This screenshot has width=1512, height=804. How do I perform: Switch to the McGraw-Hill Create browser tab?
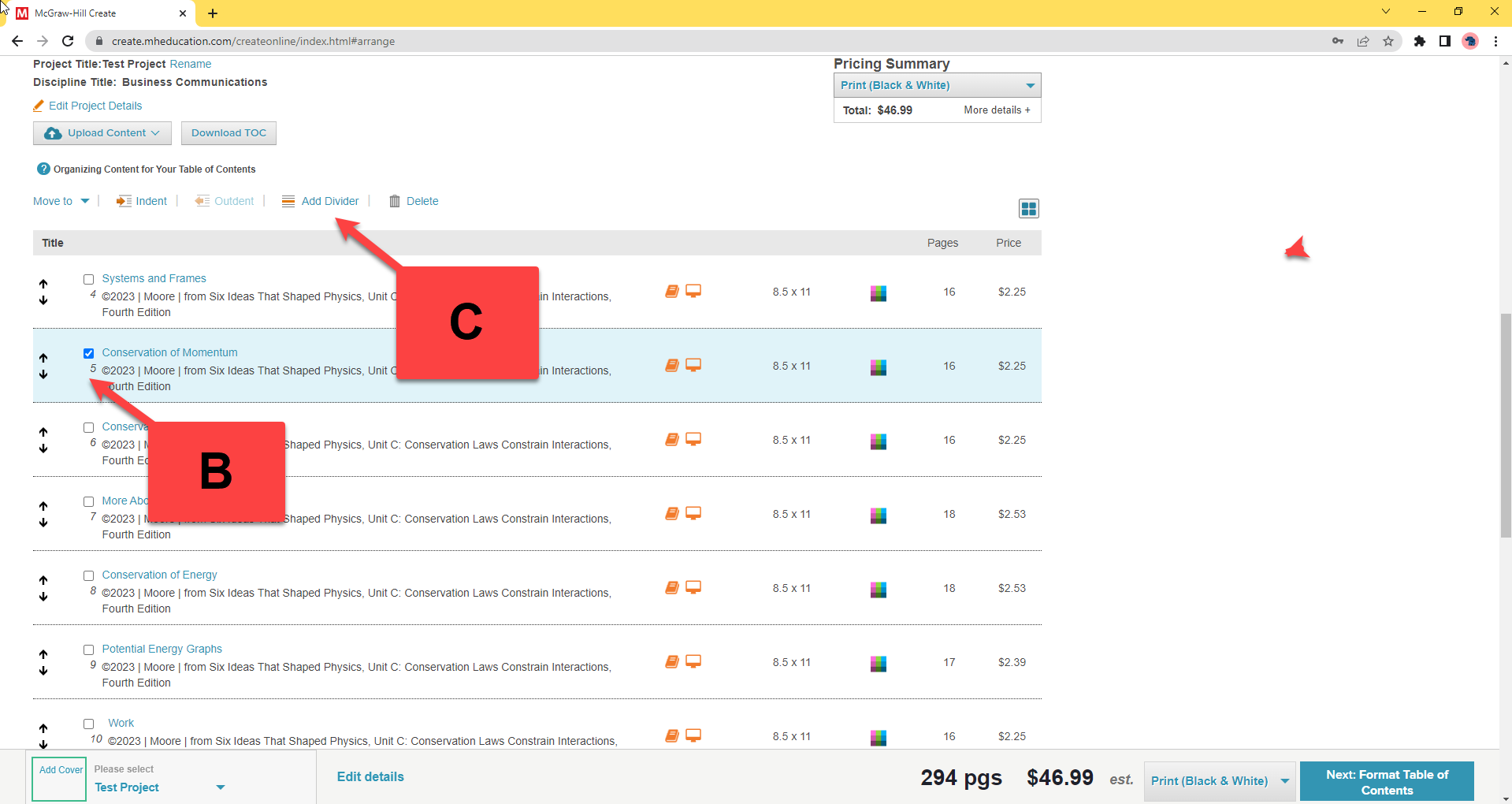pos(95,13)
